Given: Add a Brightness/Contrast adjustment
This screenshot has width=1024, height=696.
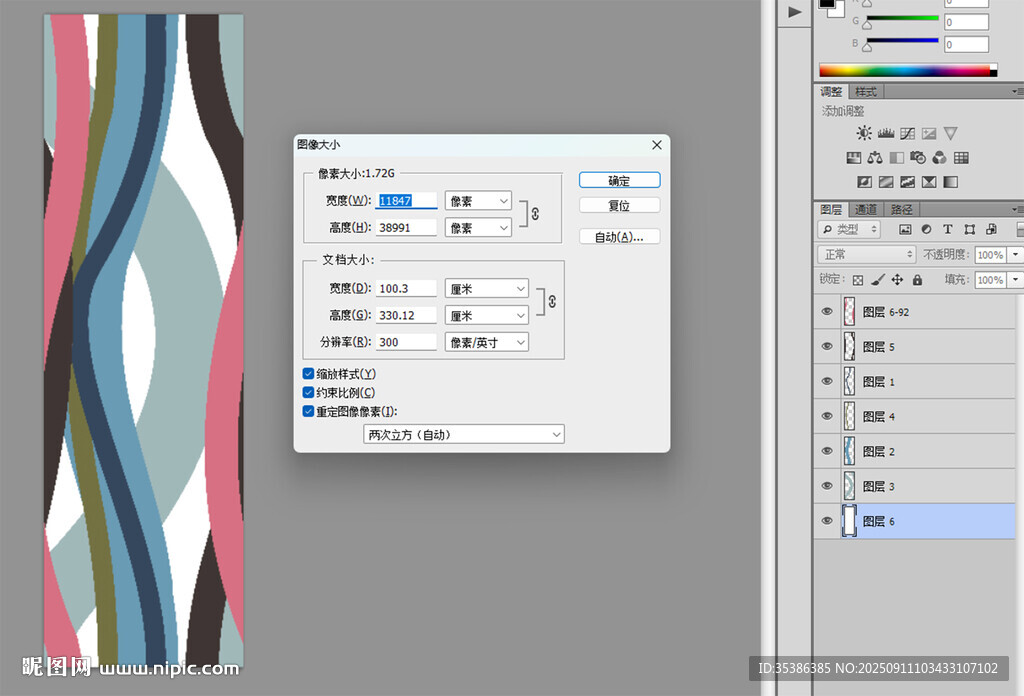Looking at the screenshot, I should pyautogui.click(x=864, y=133).
